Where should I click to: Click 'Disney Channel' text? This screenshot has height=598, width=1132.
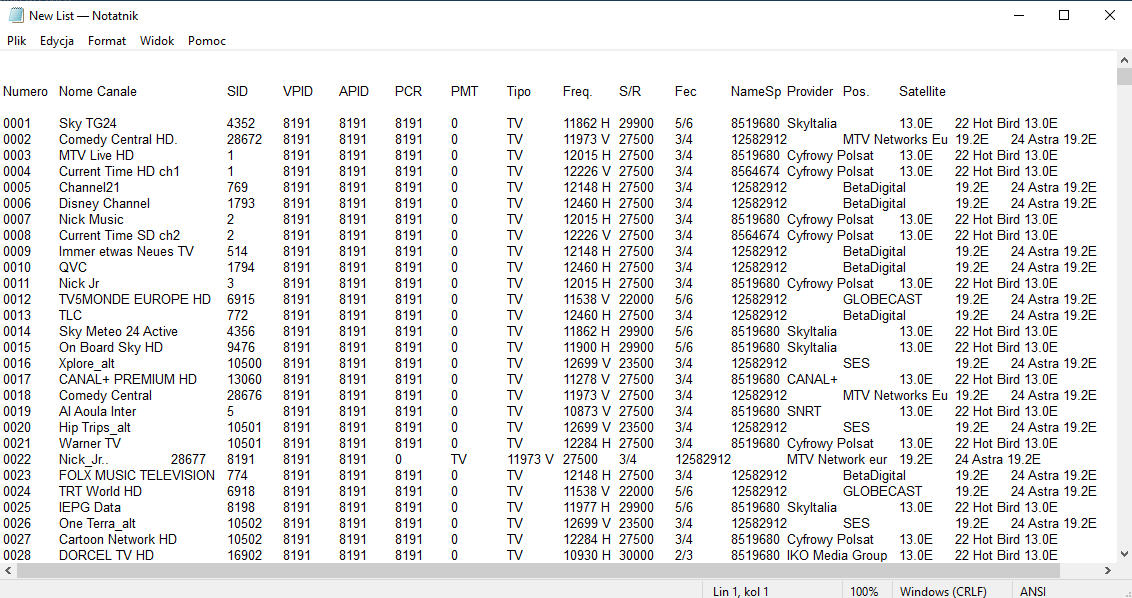point(104,204)
